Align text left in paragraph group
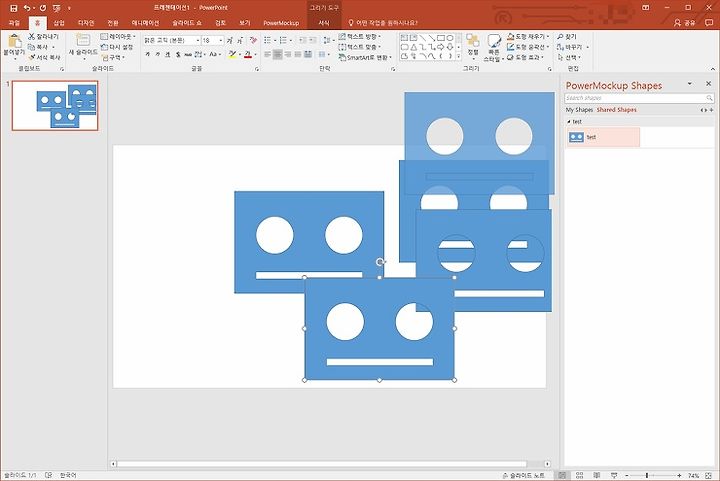Screen dimensions: 720x481 [x=268, y=54]
